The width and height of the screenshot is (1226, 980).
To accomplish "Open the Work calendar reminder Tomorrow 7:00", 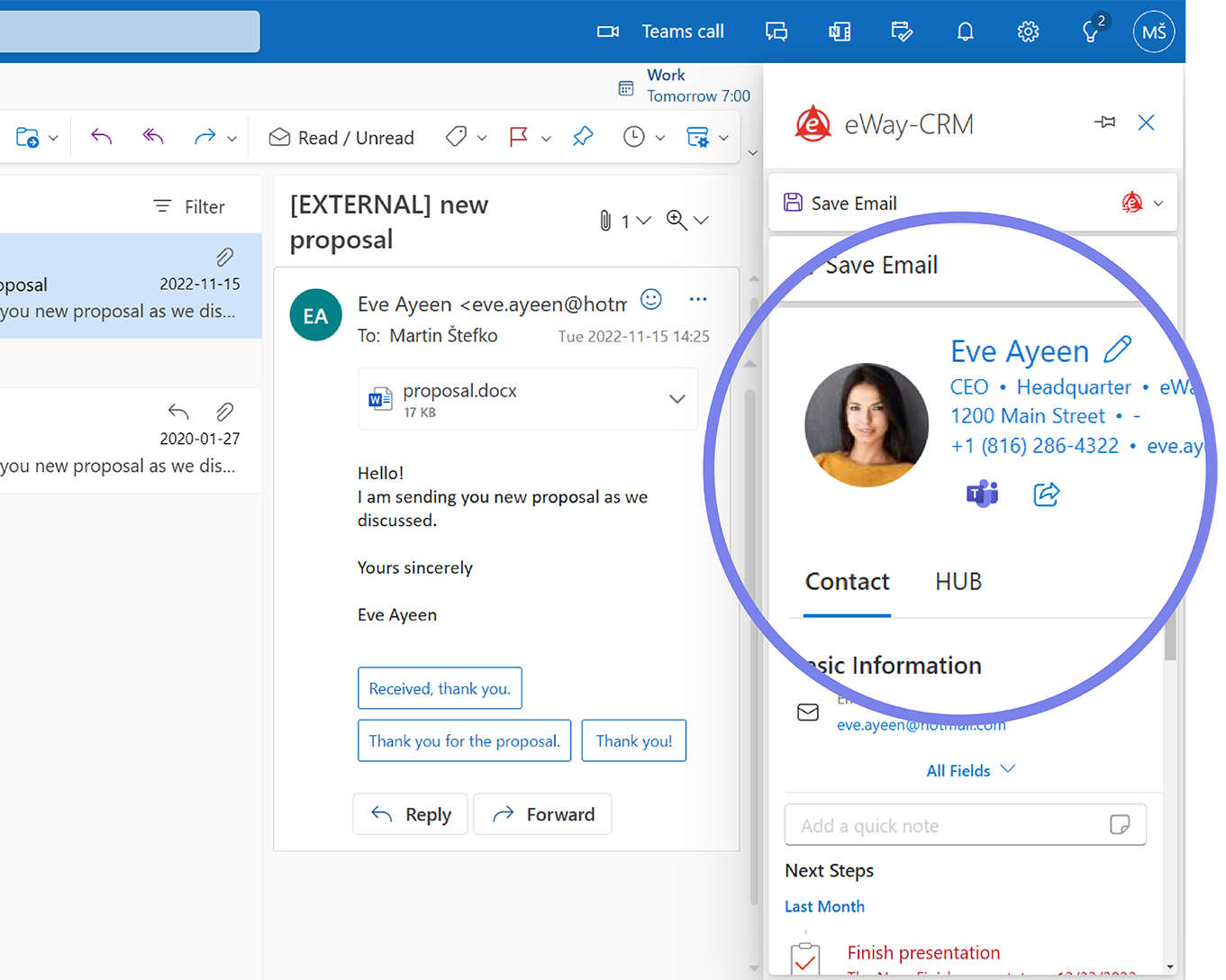I will pos(685,86).
